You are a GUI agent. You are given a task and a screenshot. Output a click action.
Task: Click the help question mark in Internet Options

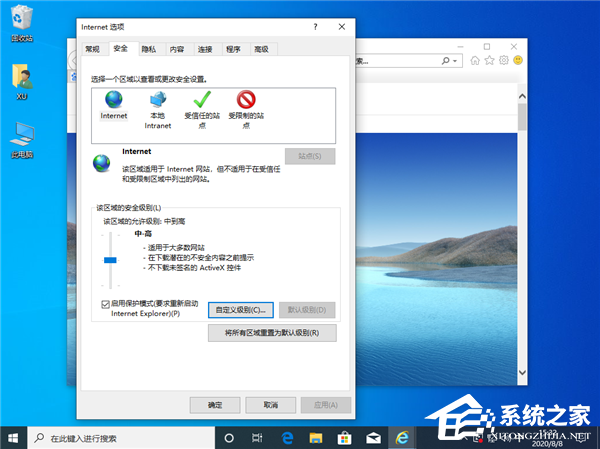[315, 27]
